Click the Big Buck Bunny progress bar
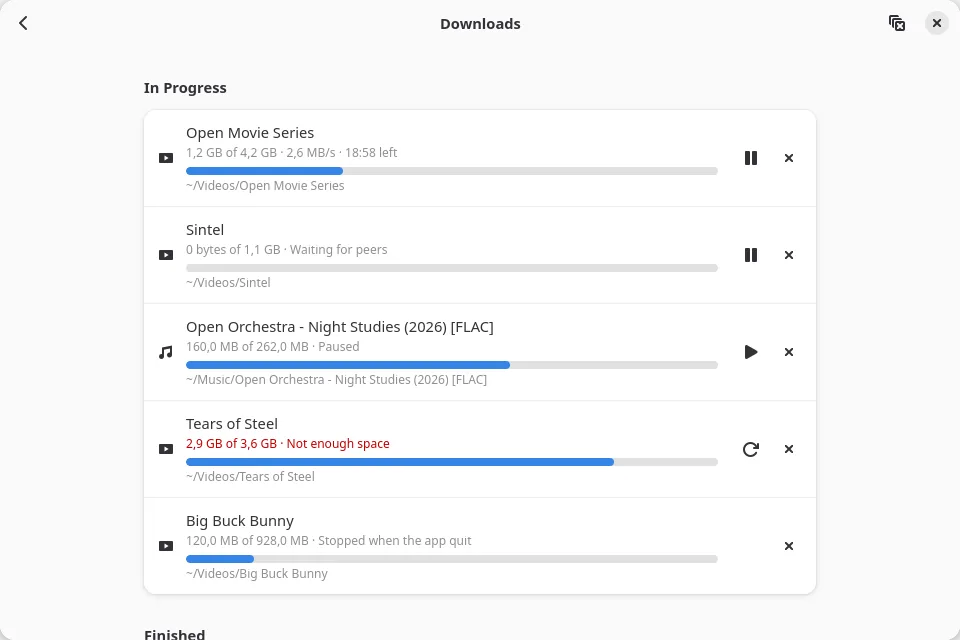The height and width of the screenshot is (640, 960). pos(452,559)
